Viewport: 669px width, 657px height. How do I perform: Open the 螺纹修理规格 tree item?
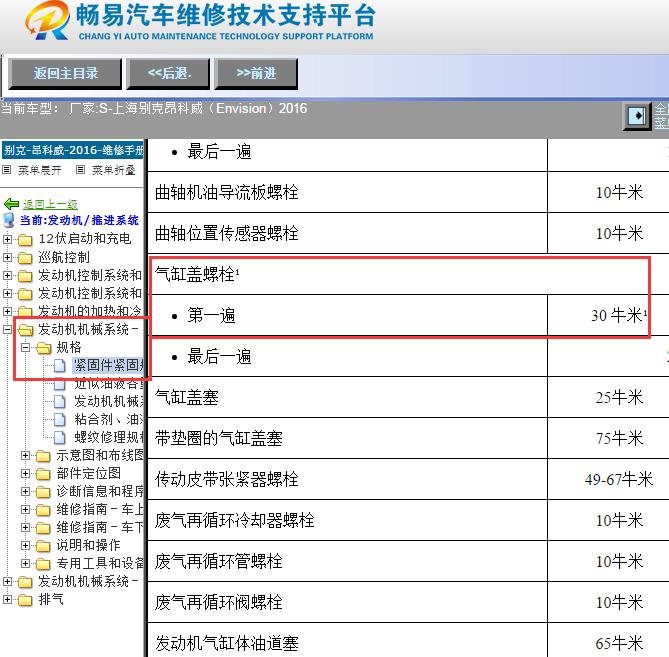[109, 437]
